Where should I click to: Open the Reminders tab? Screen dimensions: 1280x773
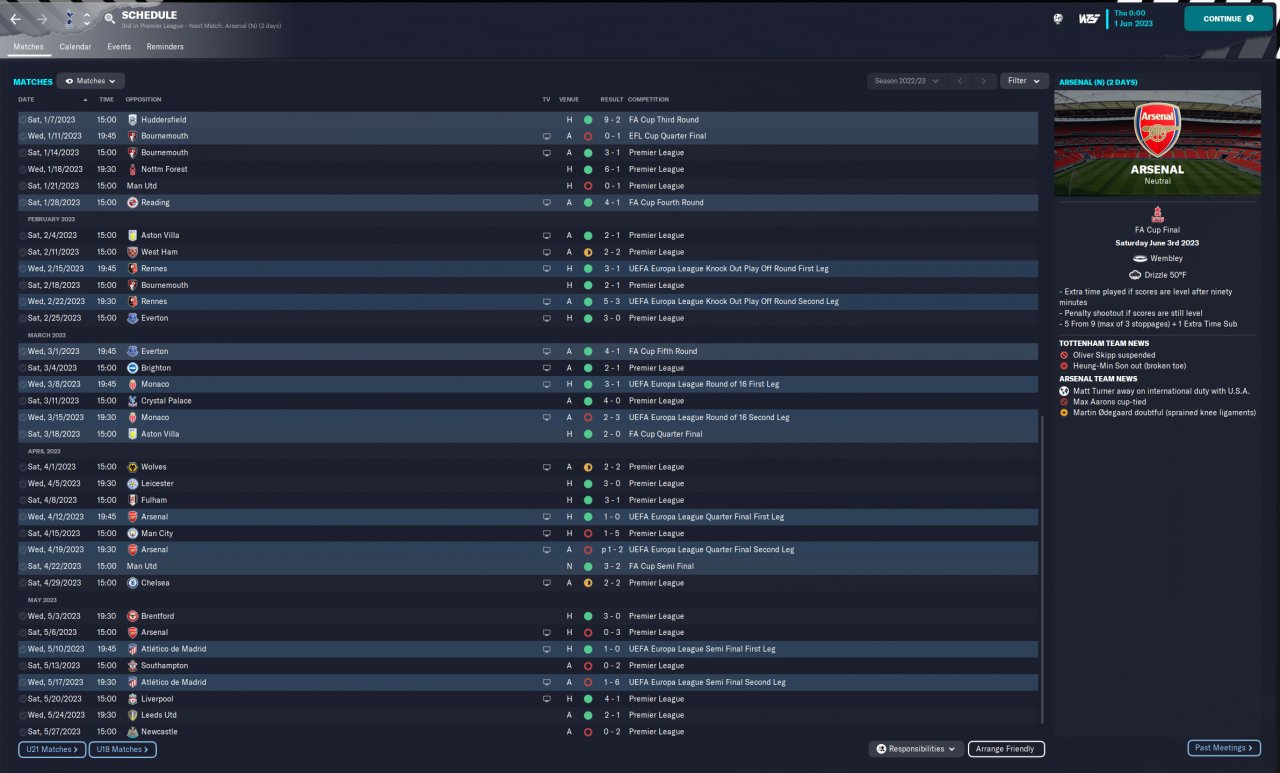[165, 47]
